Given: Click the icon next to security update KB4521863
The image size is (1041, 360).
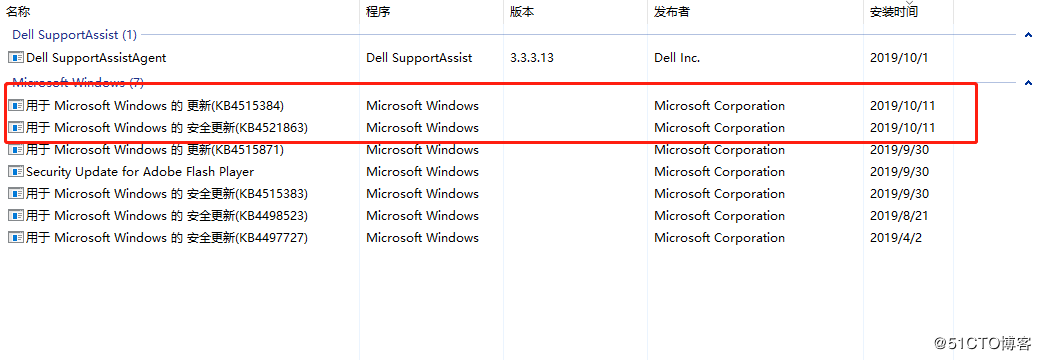Looking at the screenshot, I should click(16, 128).
